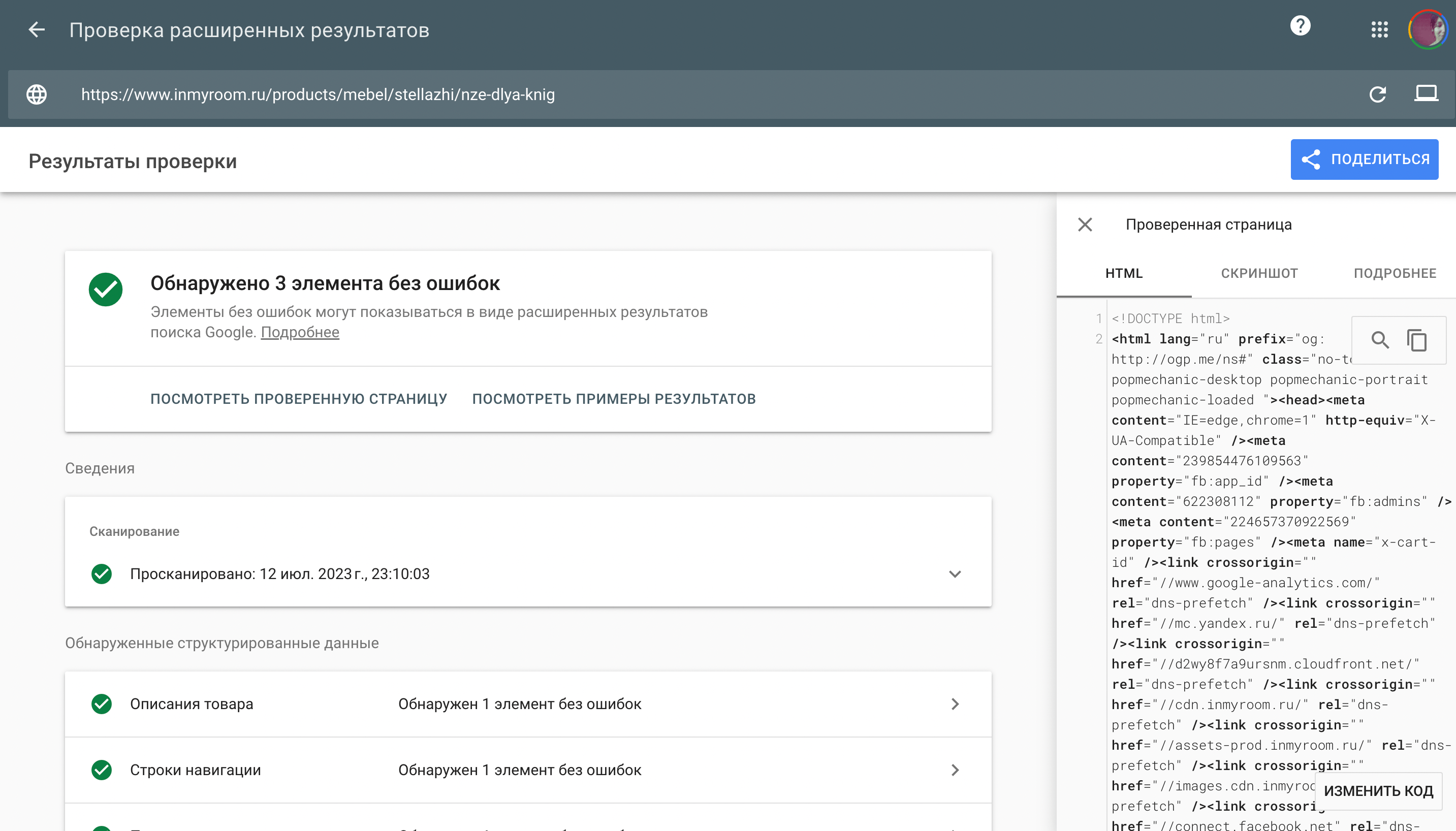Image resolution: width=1456 pixels, height=831 pixels.
Task: Click the refresh test icon
Action: [1377, 94]
